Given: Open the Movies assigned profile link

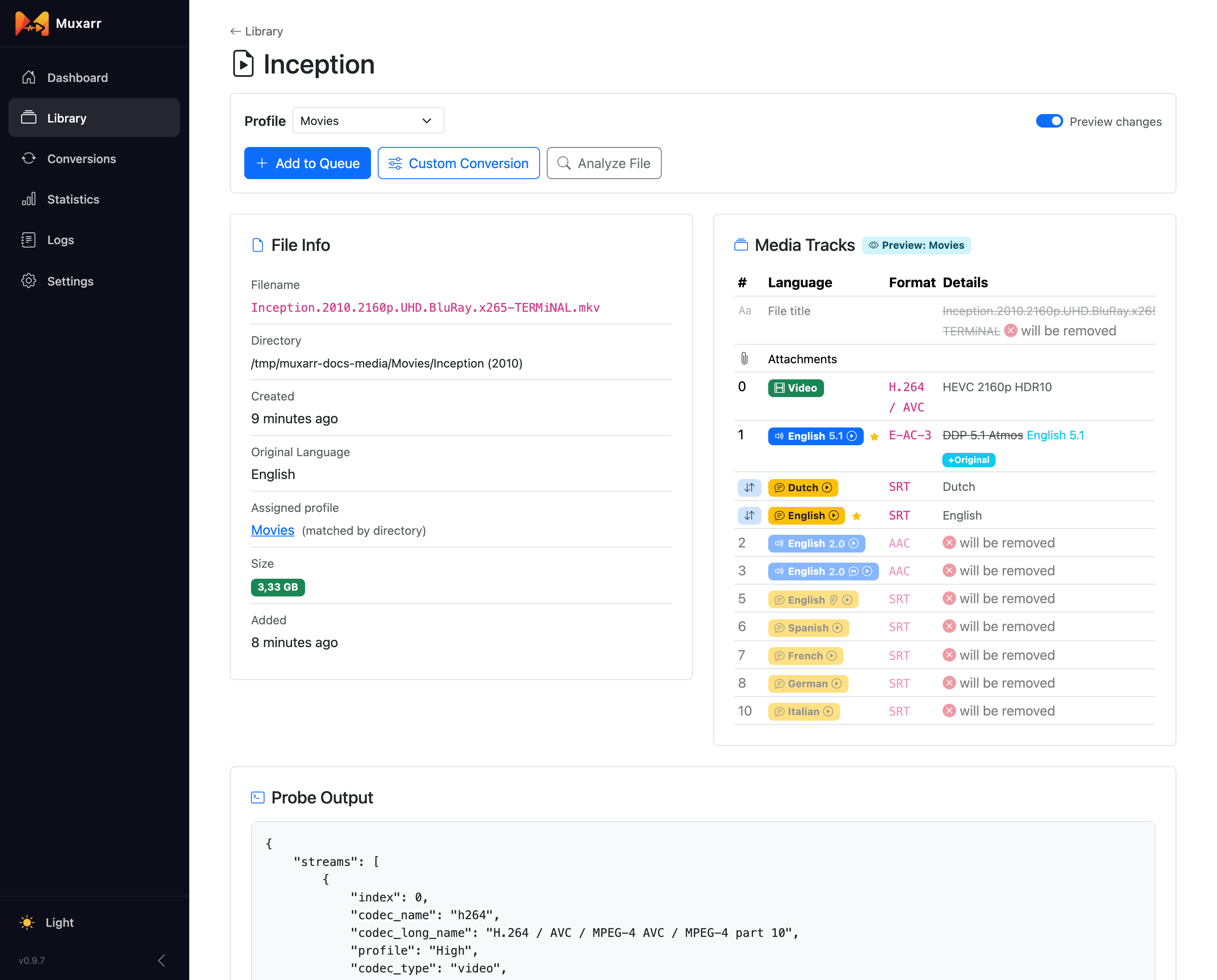Looking at the screenshot, I should pos(273,530).
